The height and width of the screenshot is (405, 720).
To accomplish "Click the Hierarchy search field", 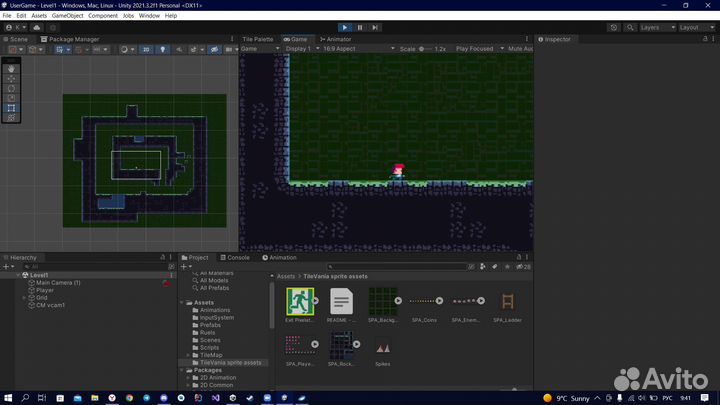I will 94,267.
